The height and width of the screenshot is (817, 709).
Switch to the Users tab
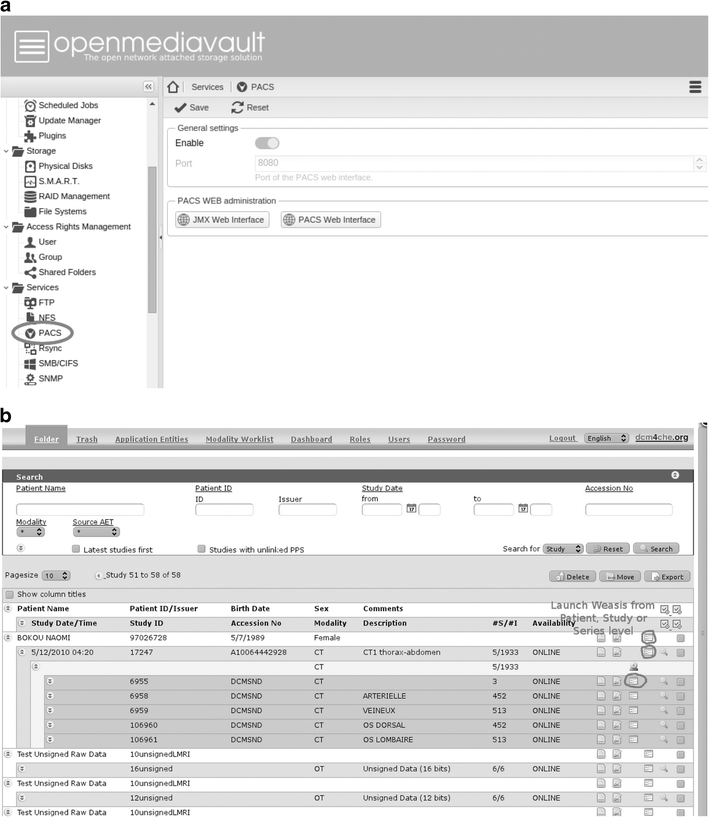[x=399, y=439]
